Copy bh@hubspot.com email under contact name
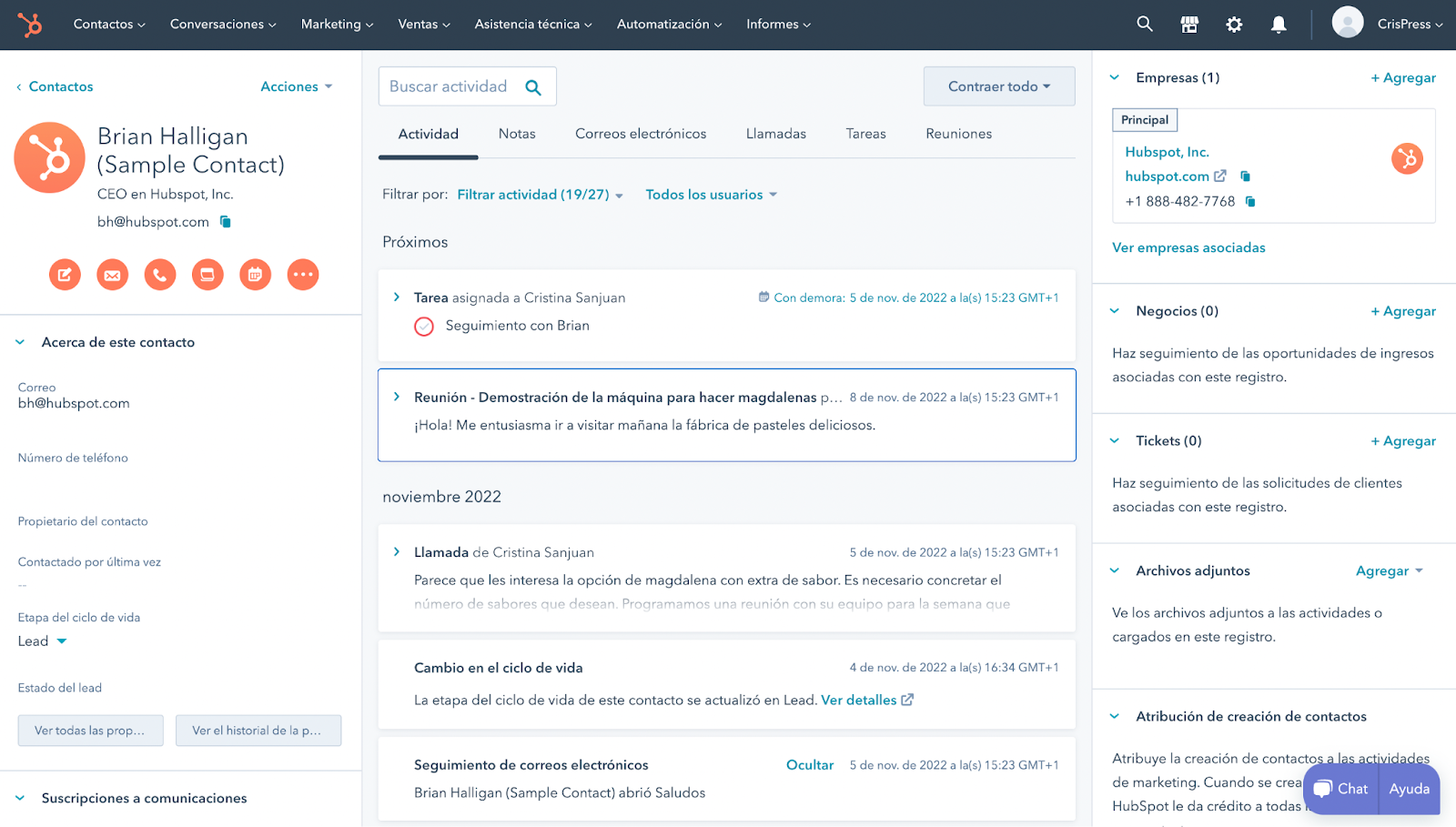The width and height of the screenshot is (1456, 827). (x=226, y=222)
